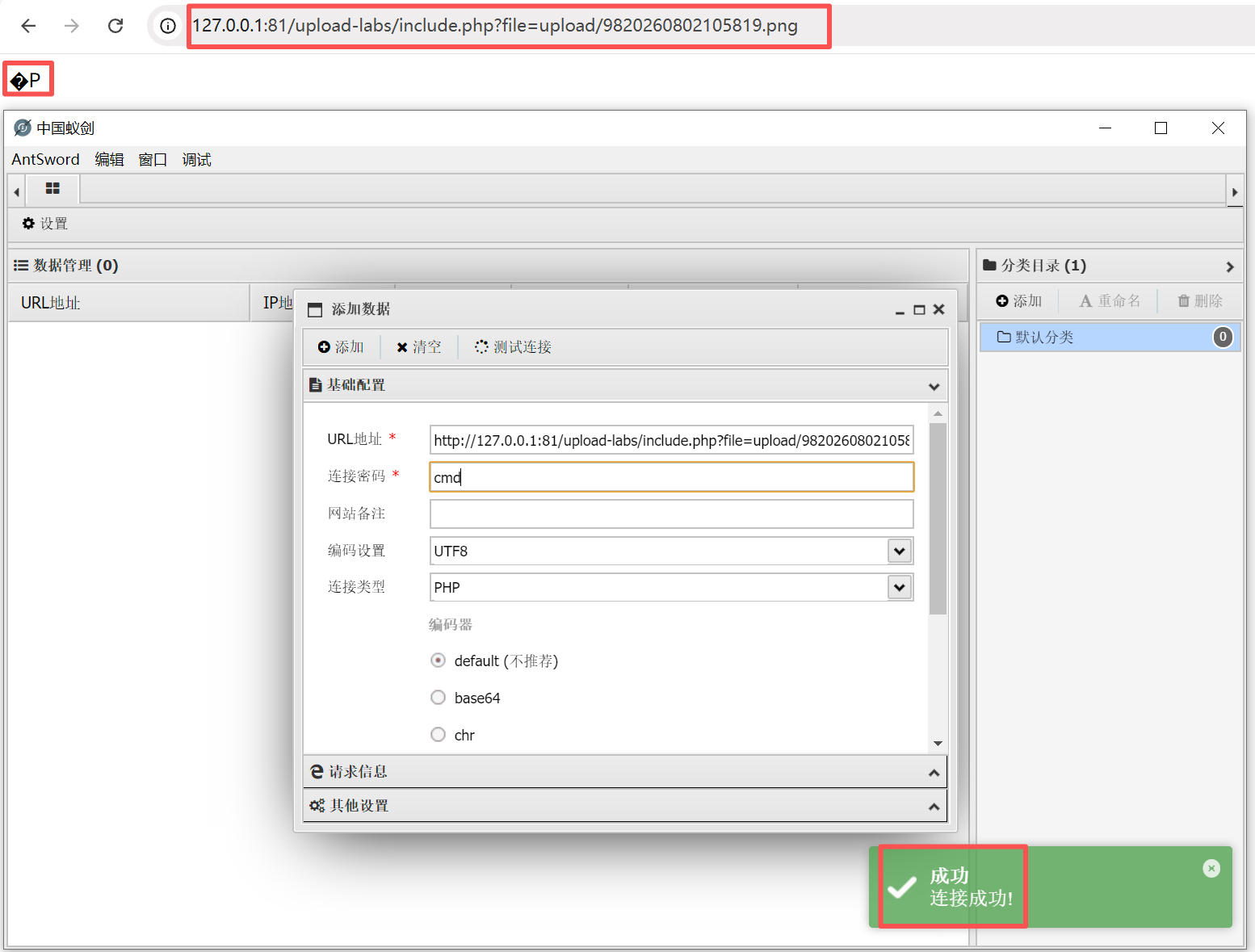Click the scrollbar up arrow in dialog
This screenshot has height=952, width=1255.
pyautogui.click(x=938, y=413)
